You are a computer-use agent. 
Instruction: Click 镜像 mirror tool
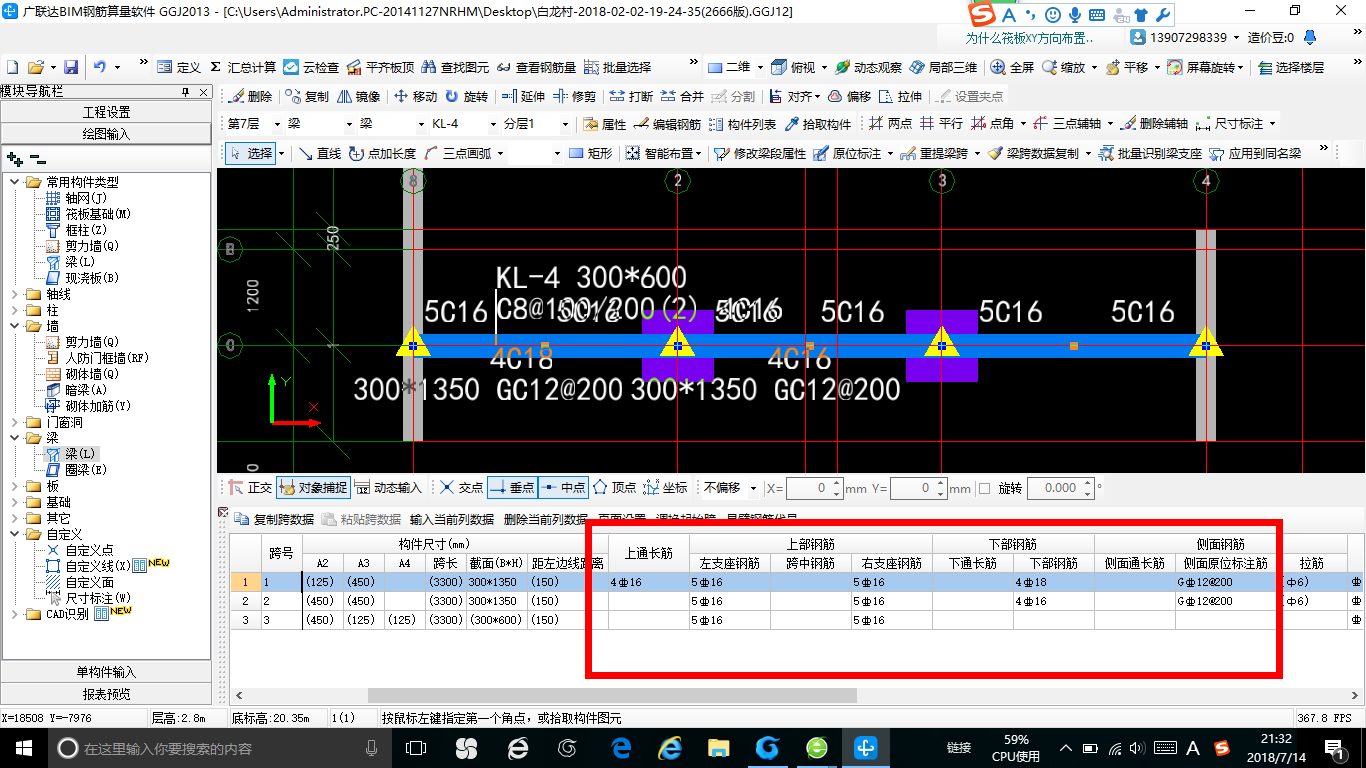[359, 96]
